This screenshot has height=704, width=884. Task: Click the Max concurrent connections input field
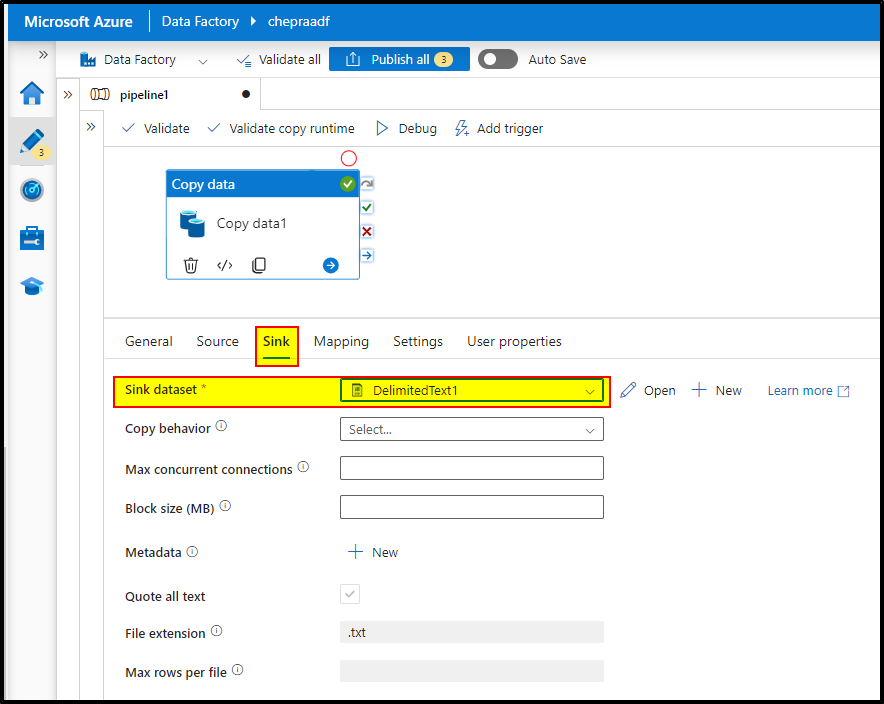click(472, 468)
